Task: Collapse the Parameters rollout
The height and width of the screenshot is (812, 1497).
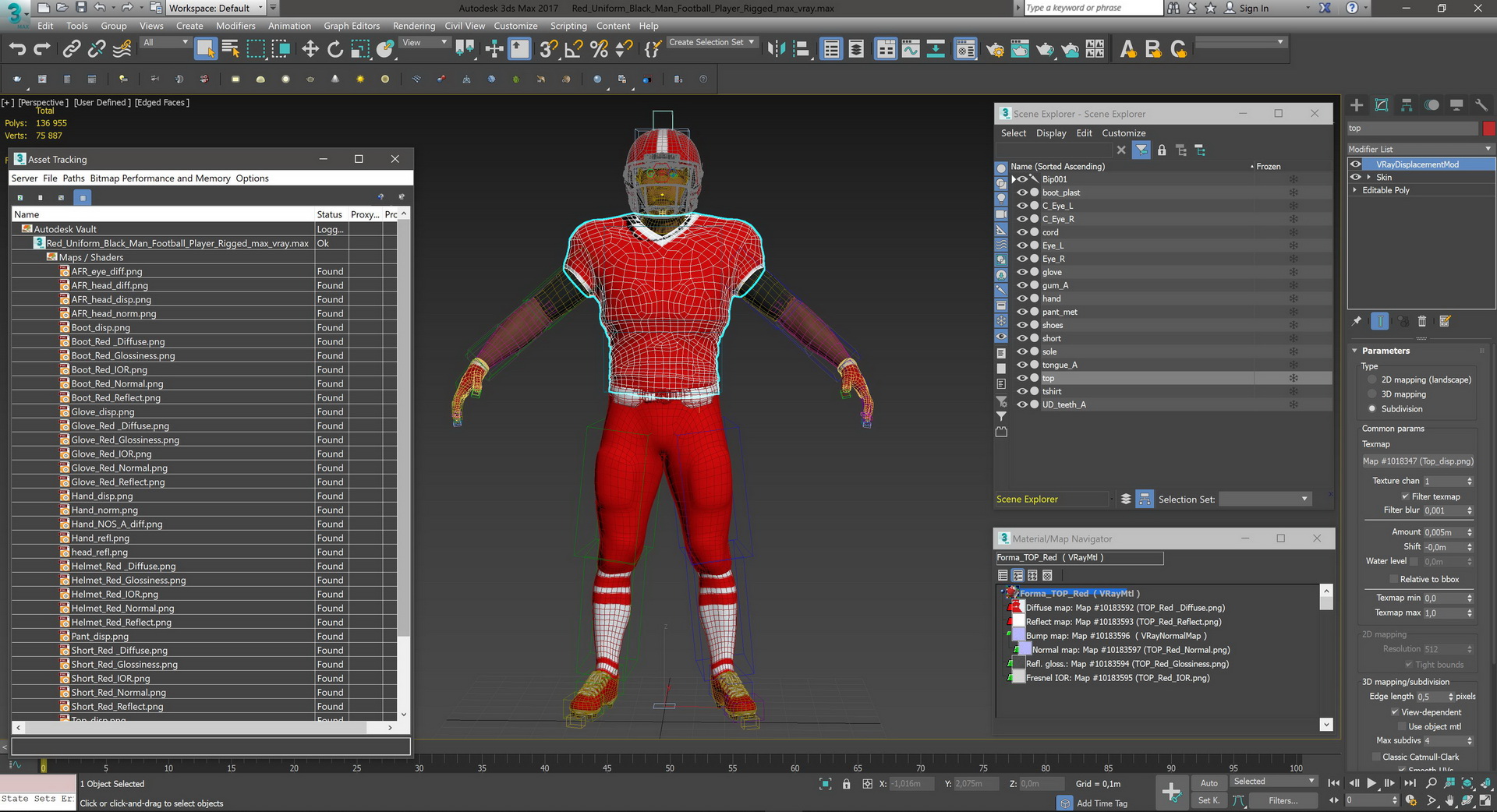Action: (x=1386, y=351)
